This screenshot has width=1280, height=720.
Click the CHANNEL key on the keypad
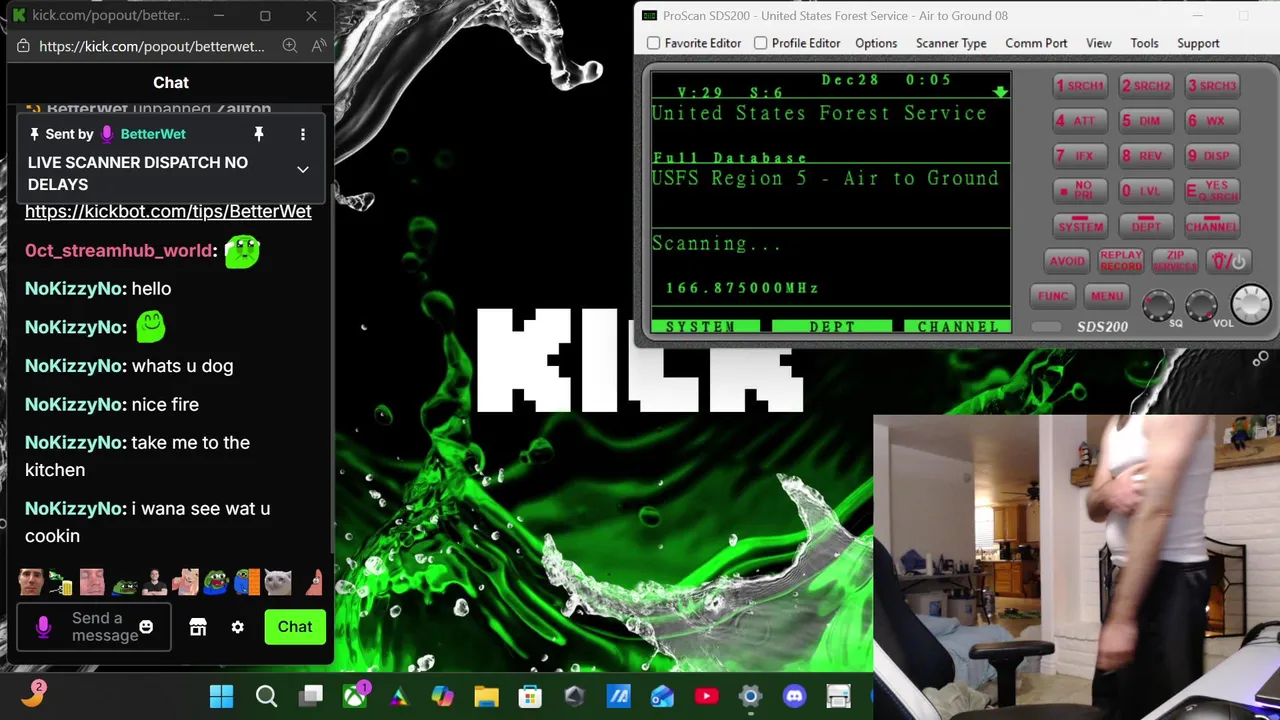tap(1212, 226)
